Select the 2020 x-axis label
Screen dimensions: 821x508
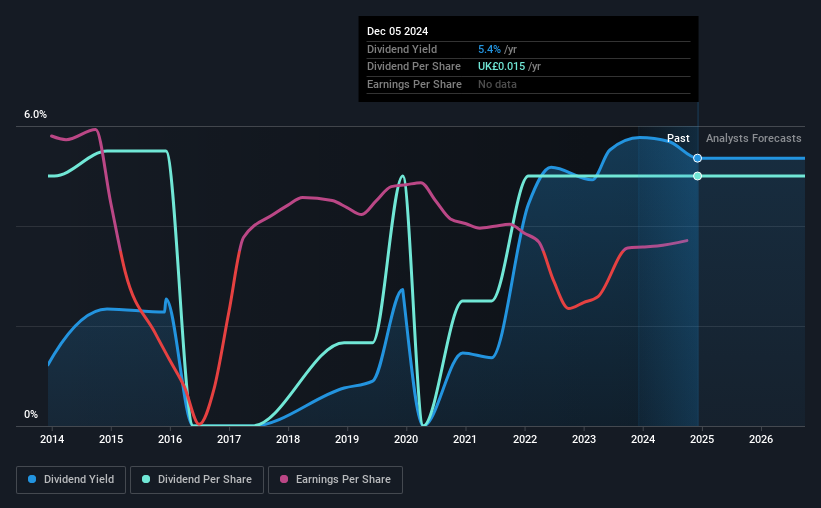click(x=406, y=439)
